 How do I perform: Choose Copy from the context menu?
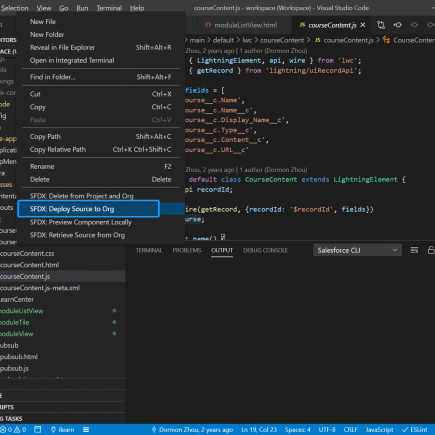coord(101,107)
